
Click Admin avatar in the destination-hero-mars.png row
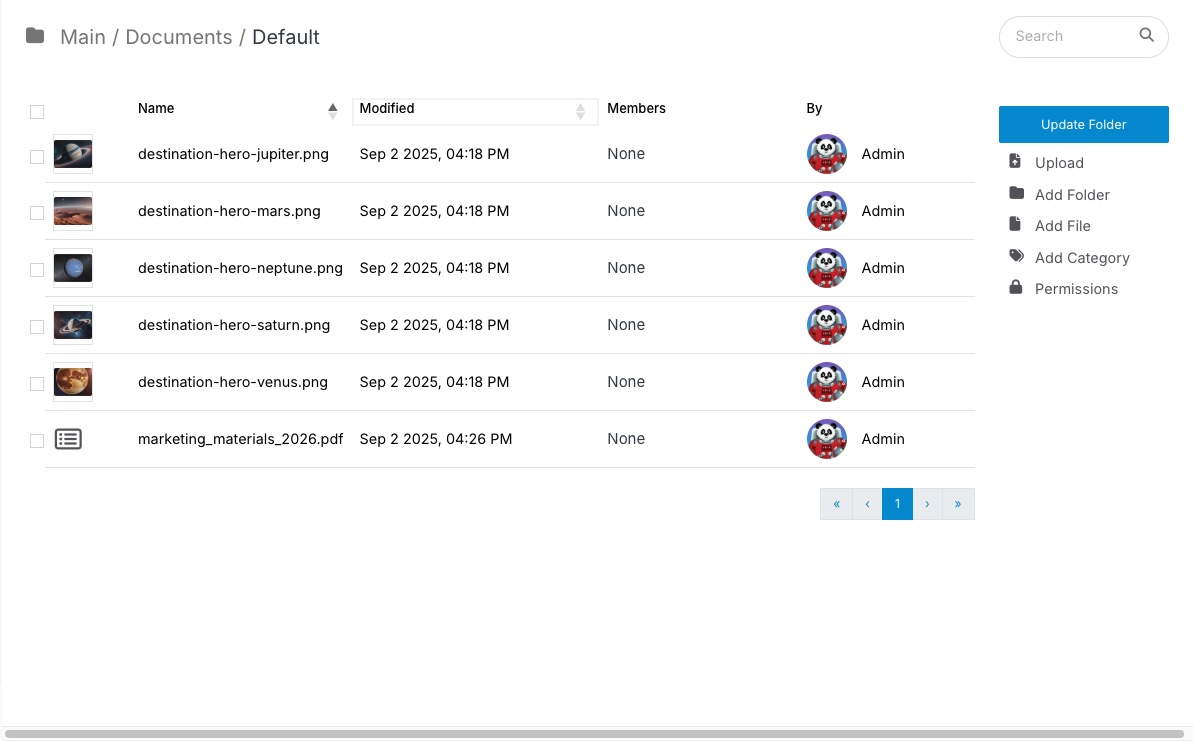(827, 211)
